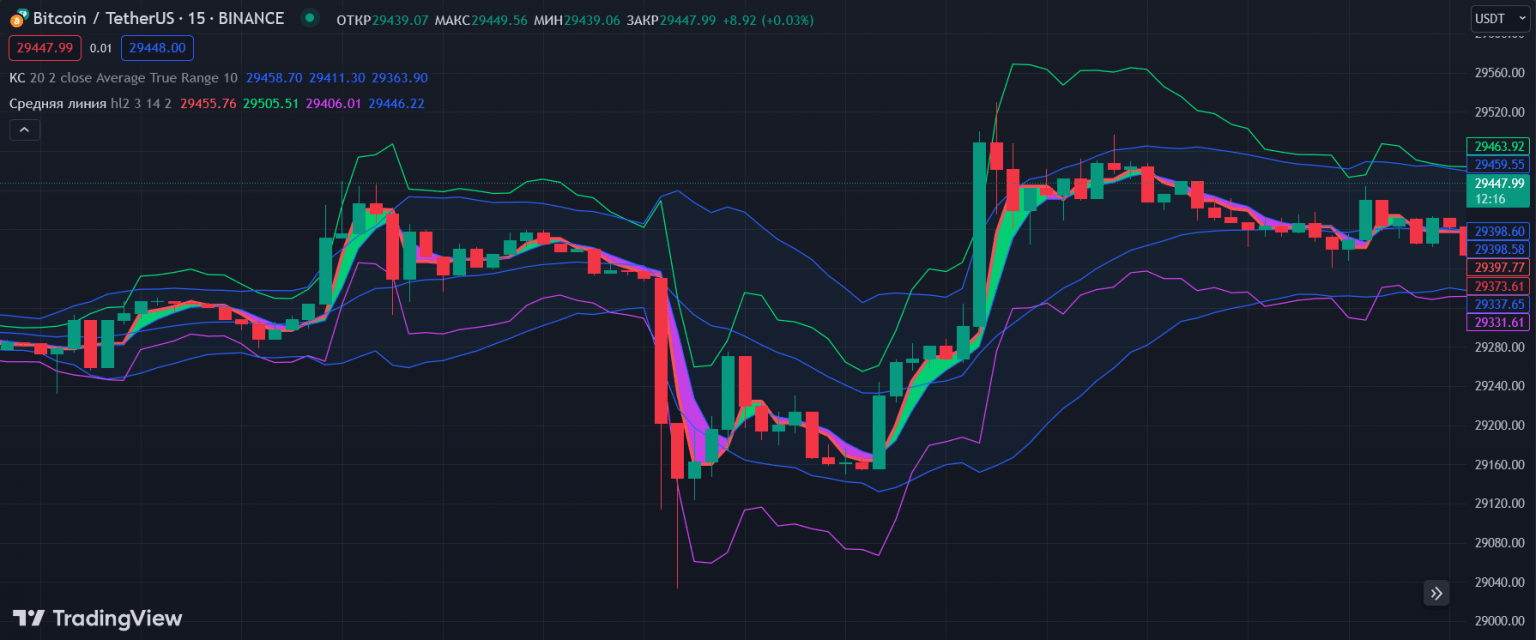The width and height of the screenshot is (1536, 640).
Task: Click the green 29463.92 price axis label
Action: pos(1498,146)
